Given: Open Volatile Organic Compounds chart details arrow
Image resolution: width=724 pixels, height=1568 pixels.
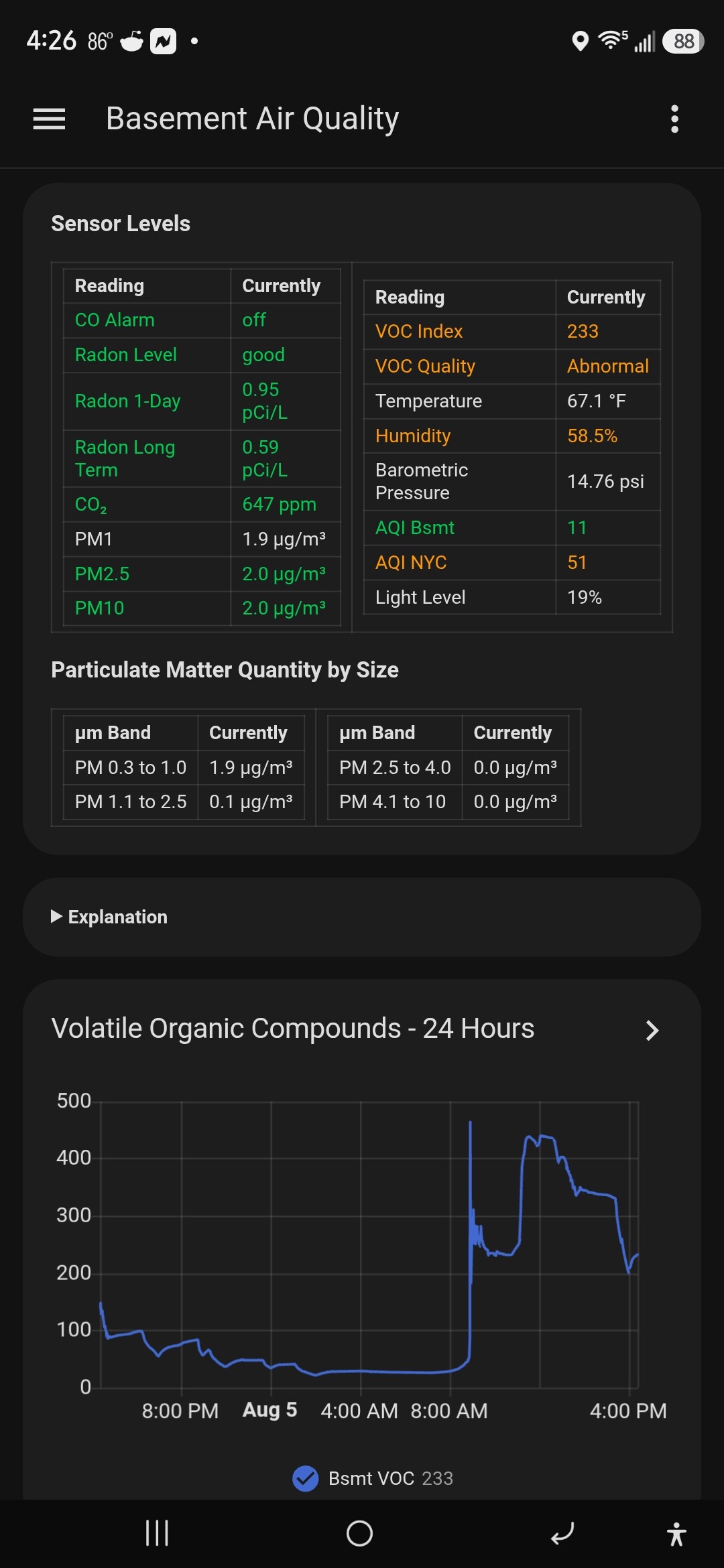Looking at the screenshot, I should point(652,1030).
